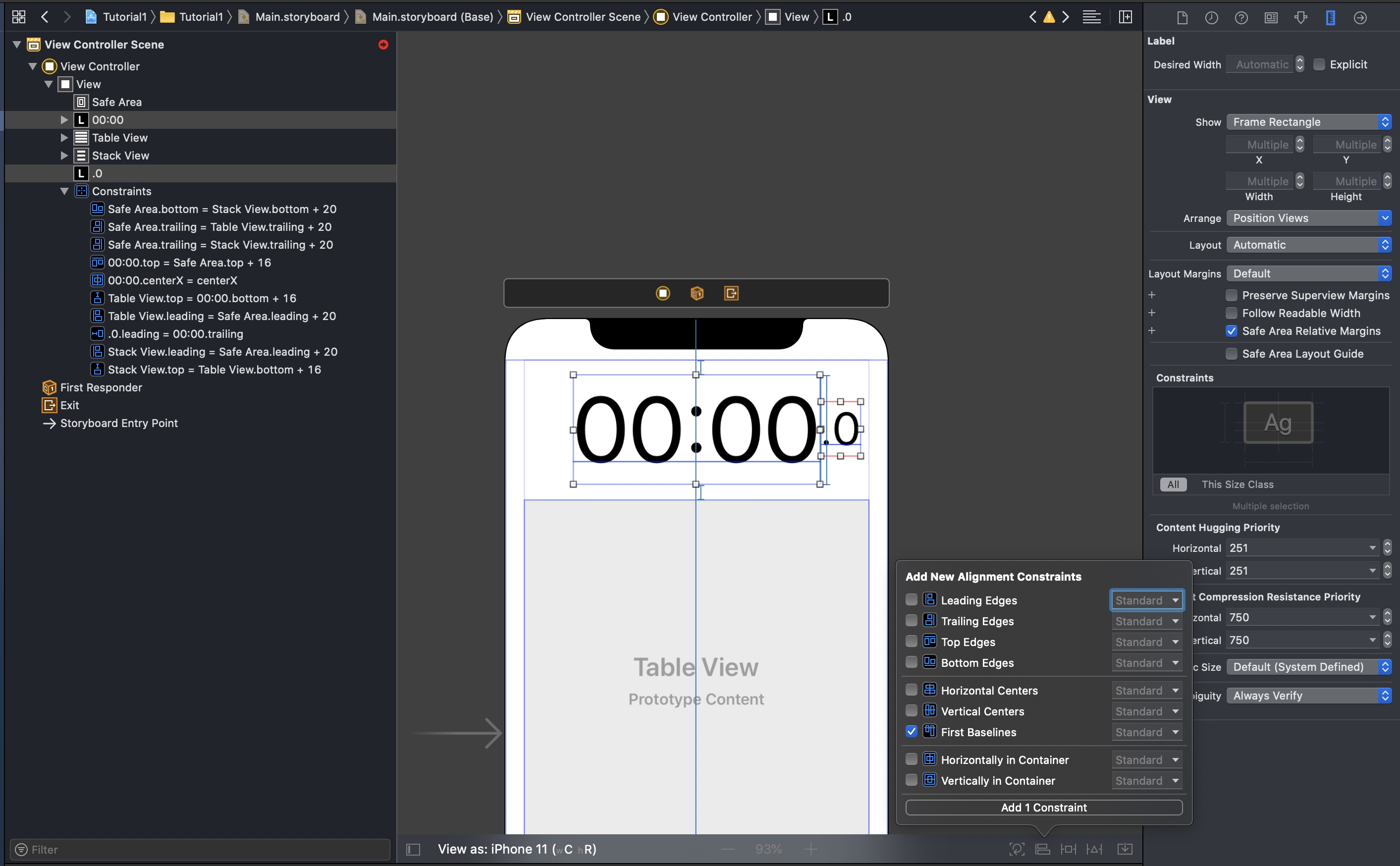
Task: Open the Attributes inspector tab
Action: (1300, 18)
